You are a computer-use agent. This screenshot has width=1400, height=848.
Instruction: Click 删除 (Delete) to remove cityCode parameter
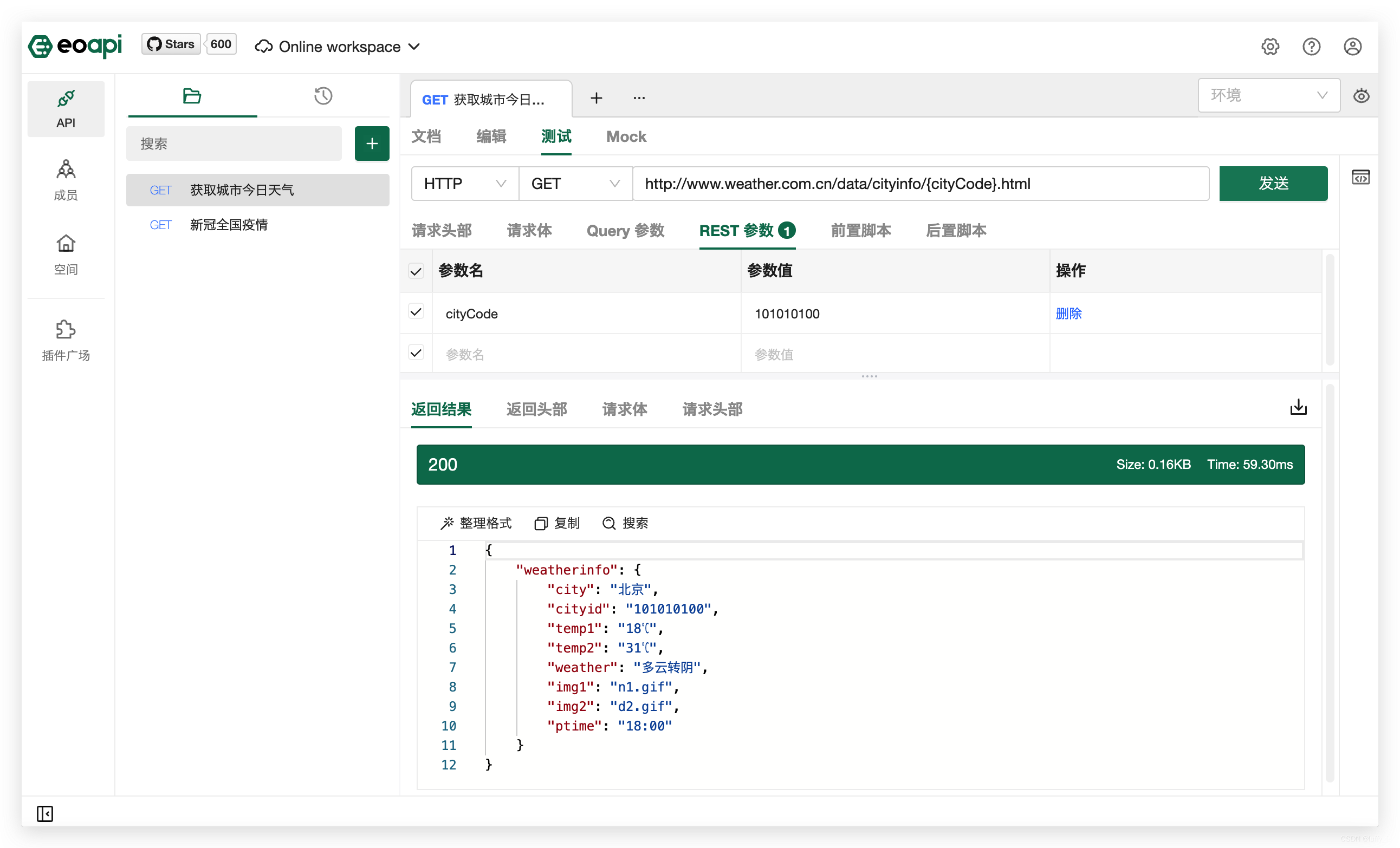point(1068,313)
